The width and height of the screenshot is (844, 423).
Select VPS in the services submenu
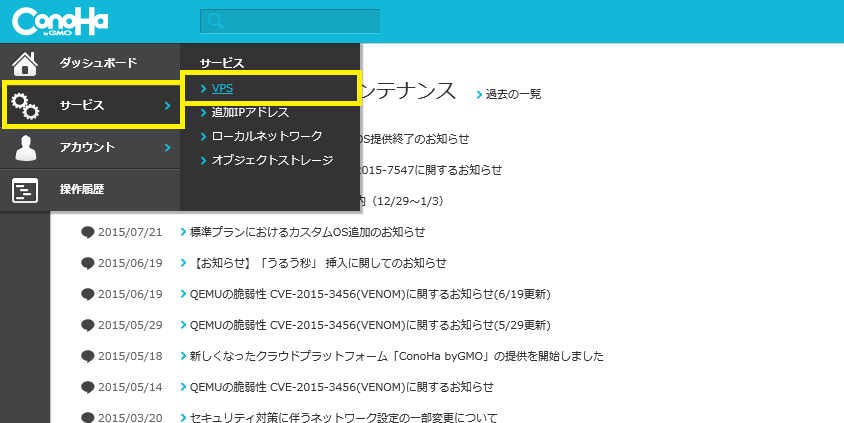coord(222,88)
